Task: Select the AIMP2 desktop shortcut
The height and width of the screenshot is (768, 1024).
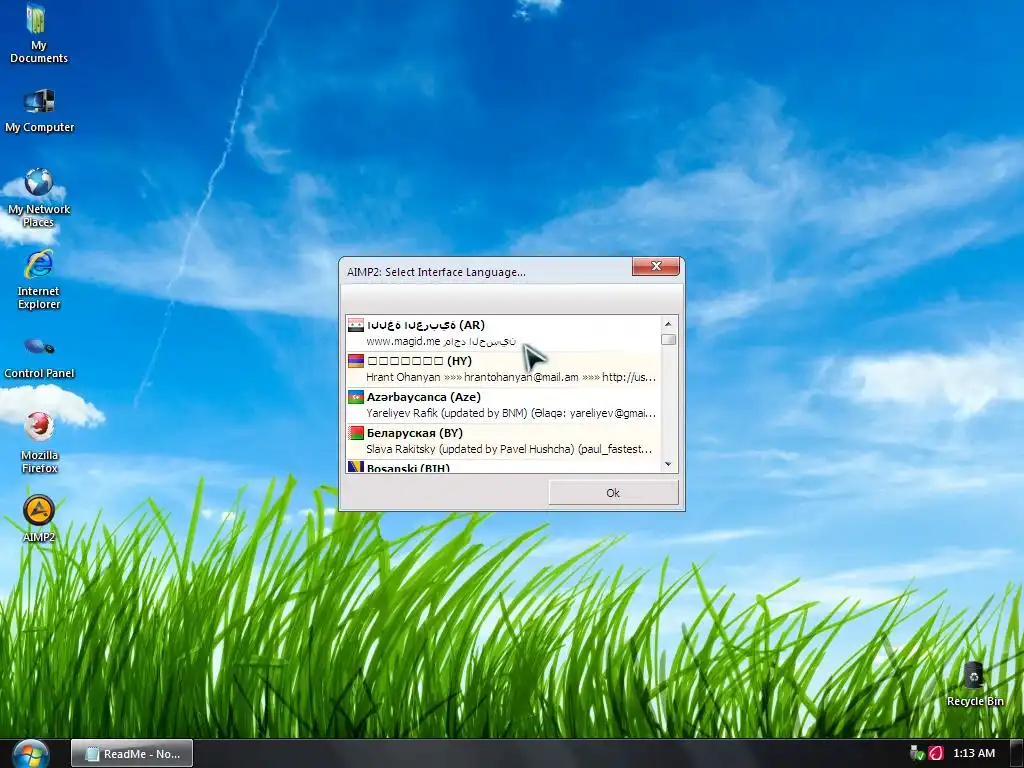Action: pos(39,519)
